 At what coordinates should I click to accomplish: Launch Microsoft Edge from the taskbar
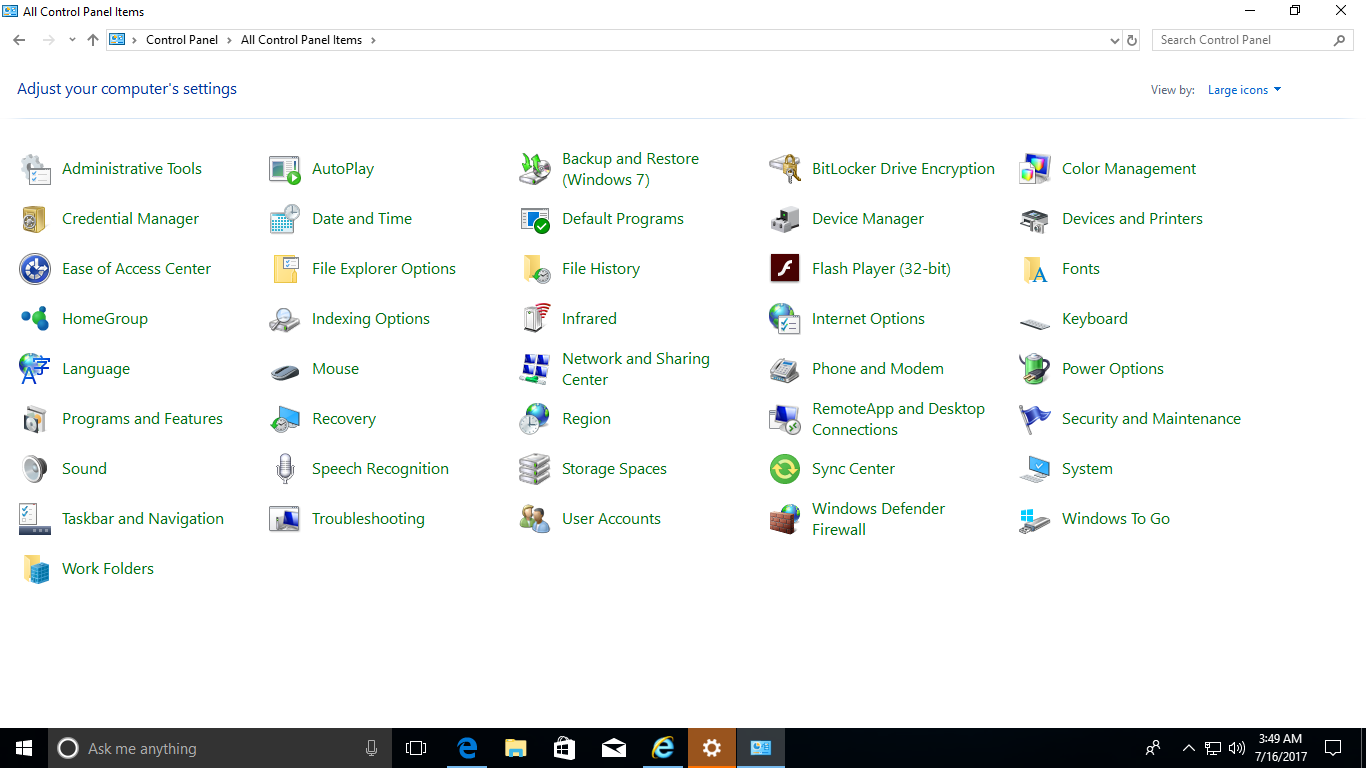tap(466, 748)
